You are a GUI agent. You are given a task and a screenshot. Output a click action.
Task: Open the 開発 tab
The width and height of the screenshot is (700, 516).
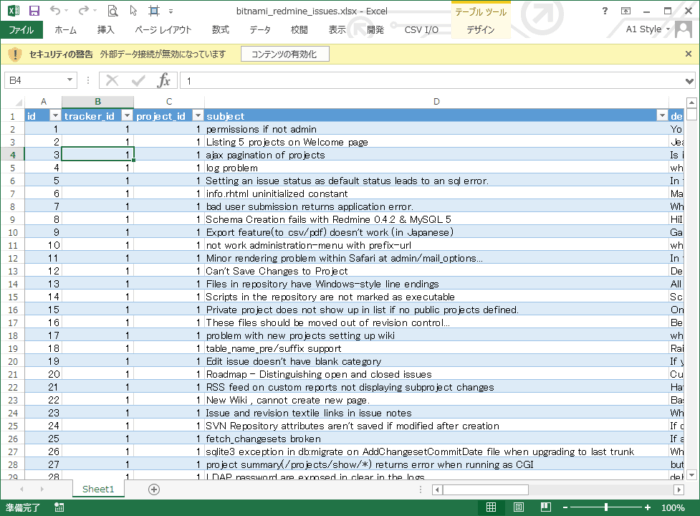coord(375,30)
